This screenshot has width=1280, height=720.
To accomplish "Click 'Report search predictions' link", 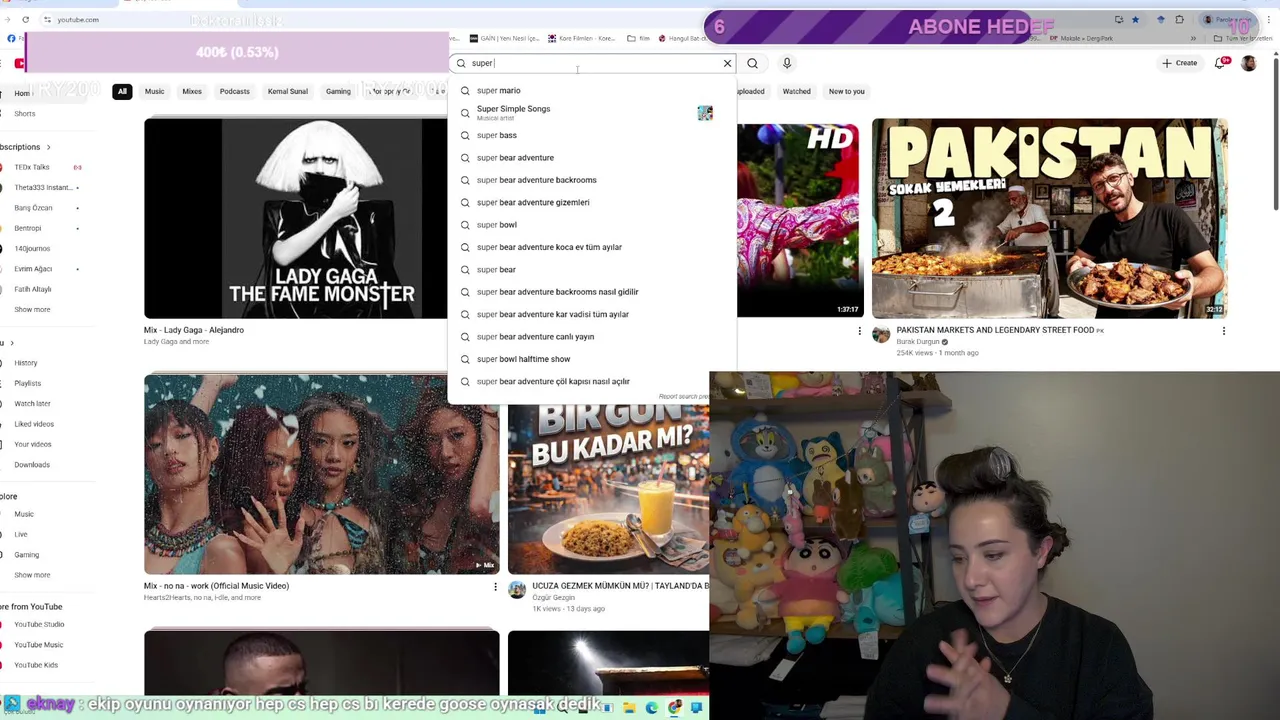I will pyautogui.click(x=684, y=397).
